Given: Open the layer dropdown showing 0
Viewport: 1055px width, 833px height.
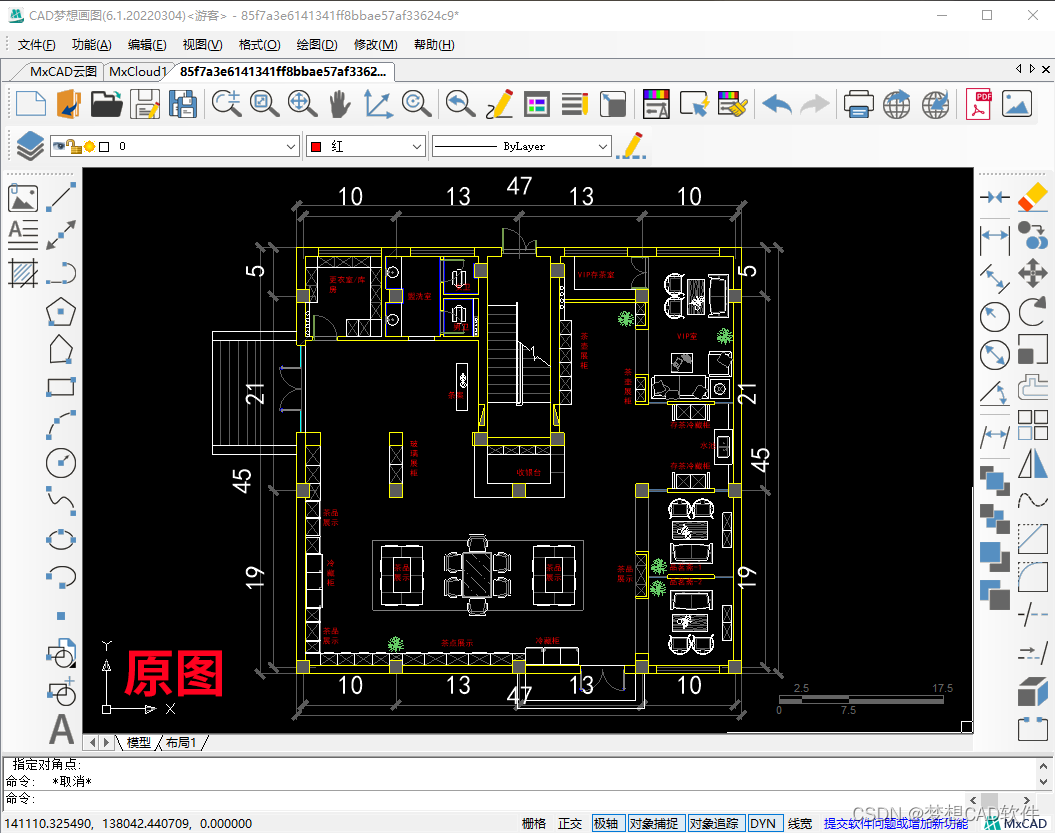Looking at the screenshot, I should tap(175, 146).
